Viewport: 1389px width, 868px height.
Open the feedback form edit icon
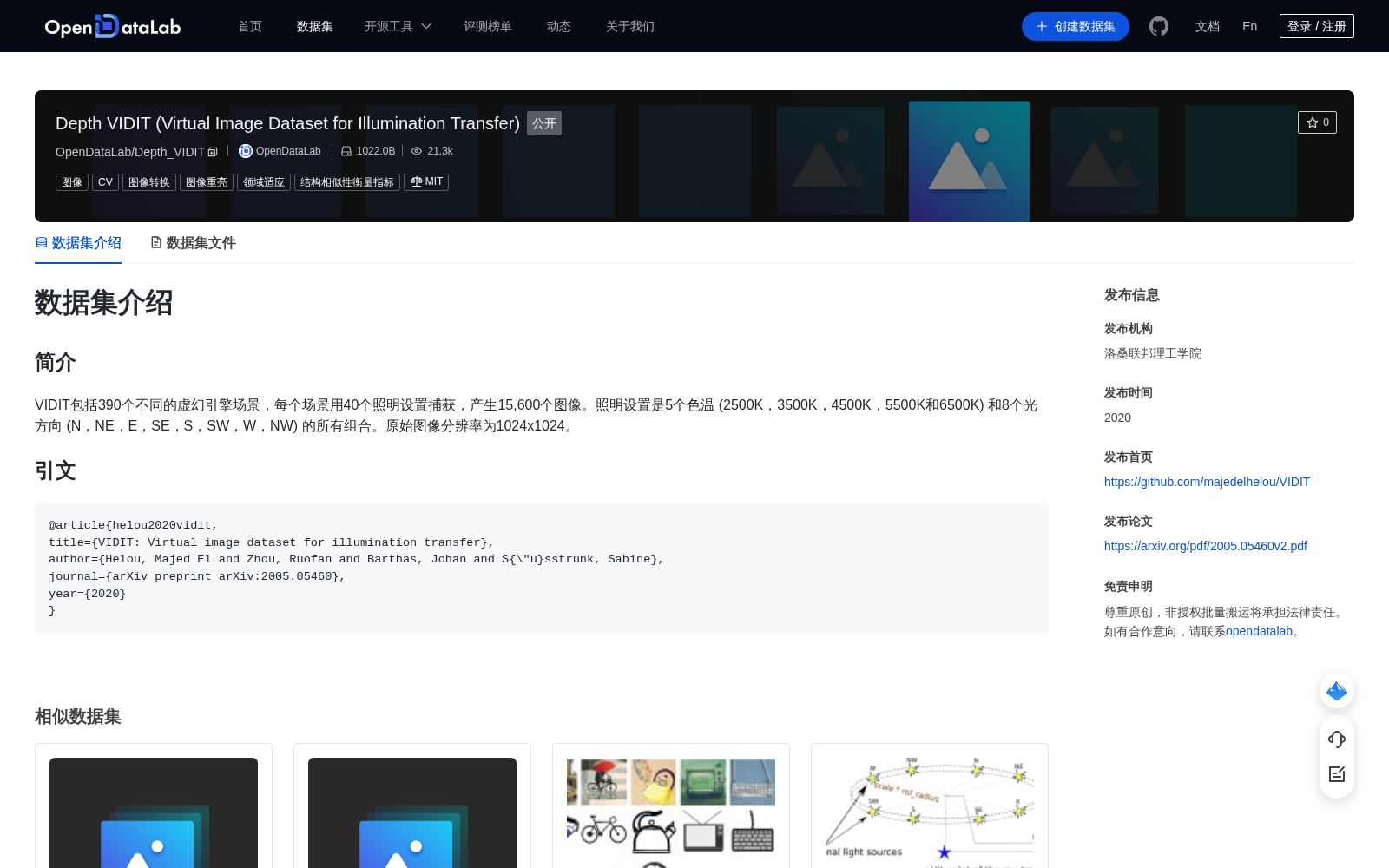pos(1337,774)
